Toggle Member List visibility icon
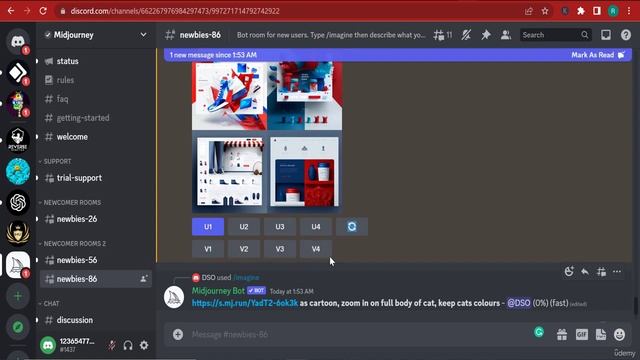Screen dimensions: 640x360 click(506, 35)
